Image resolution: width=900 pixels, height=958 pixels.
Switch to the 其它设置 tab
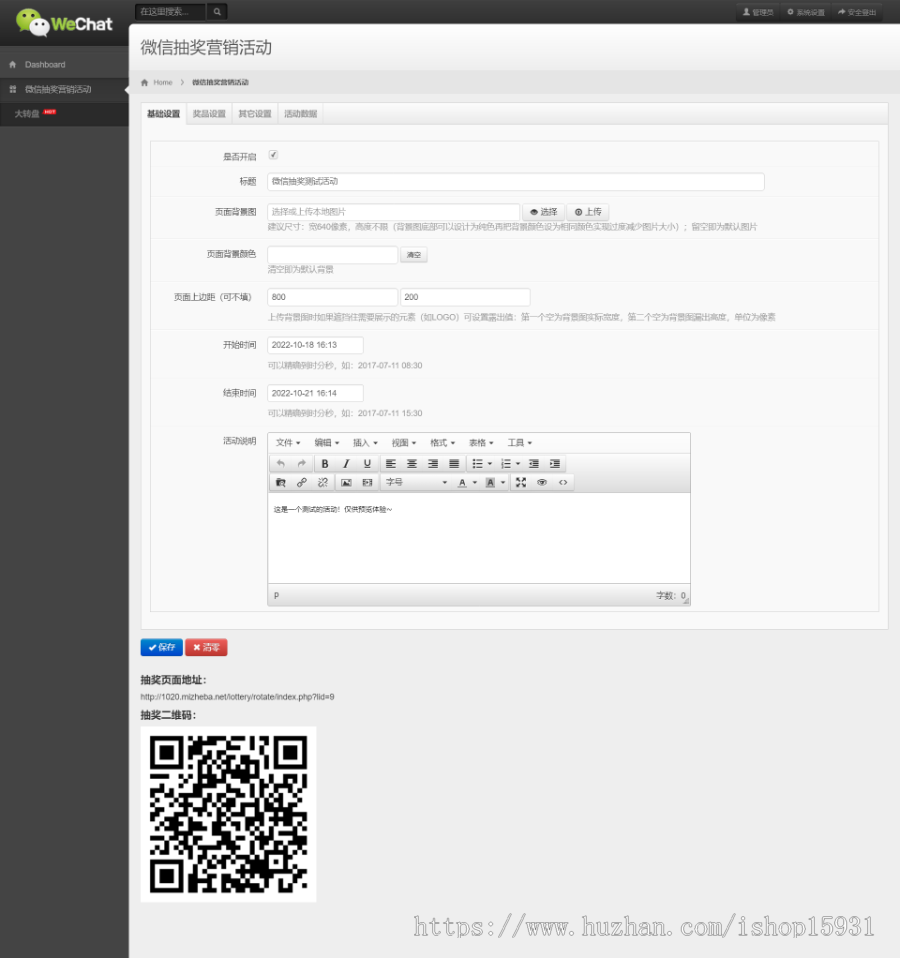255,114
